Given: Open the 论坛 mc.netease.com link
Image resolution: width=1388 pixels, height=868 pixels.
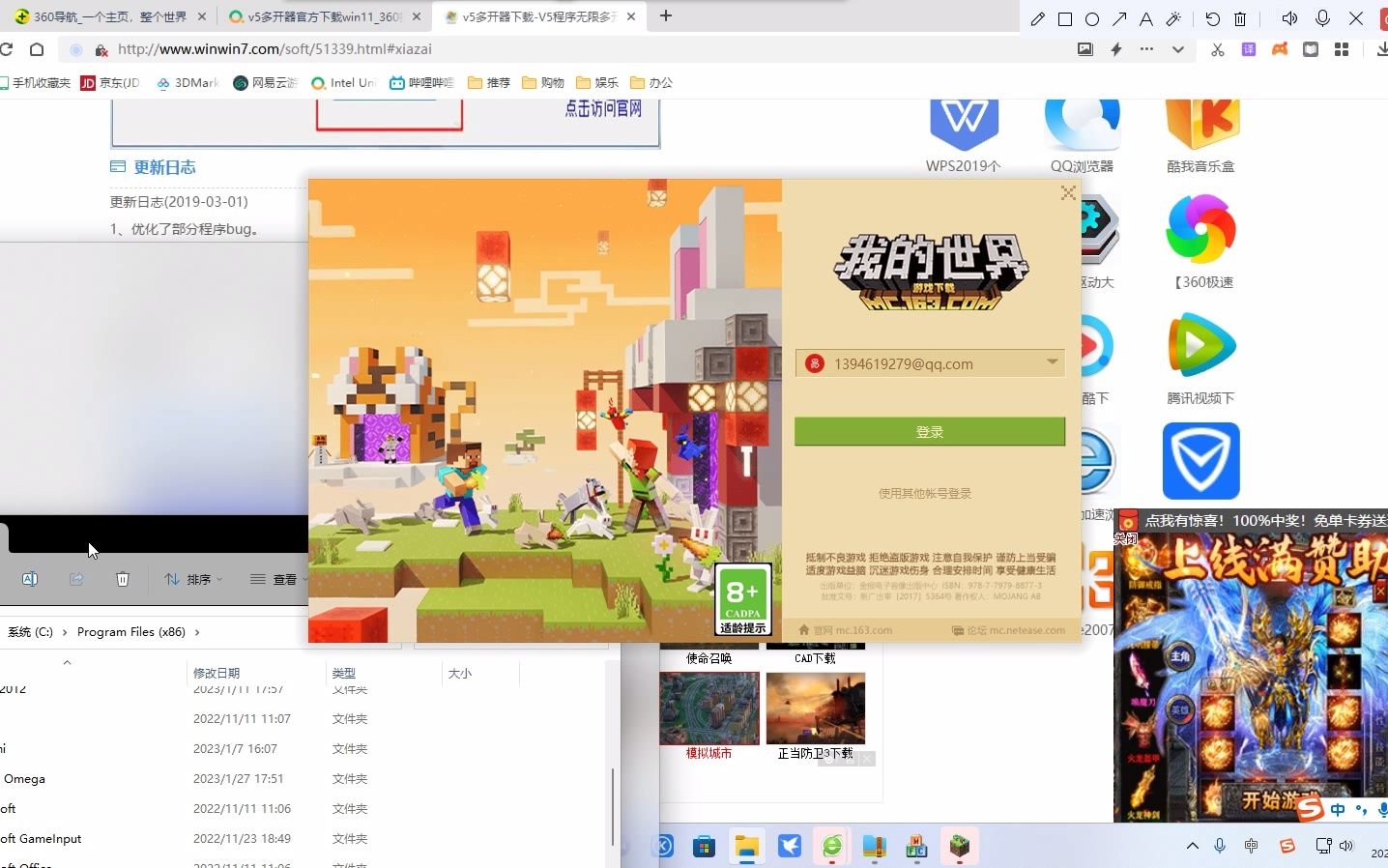Looking at the screenshot, I should point(1009,630).
